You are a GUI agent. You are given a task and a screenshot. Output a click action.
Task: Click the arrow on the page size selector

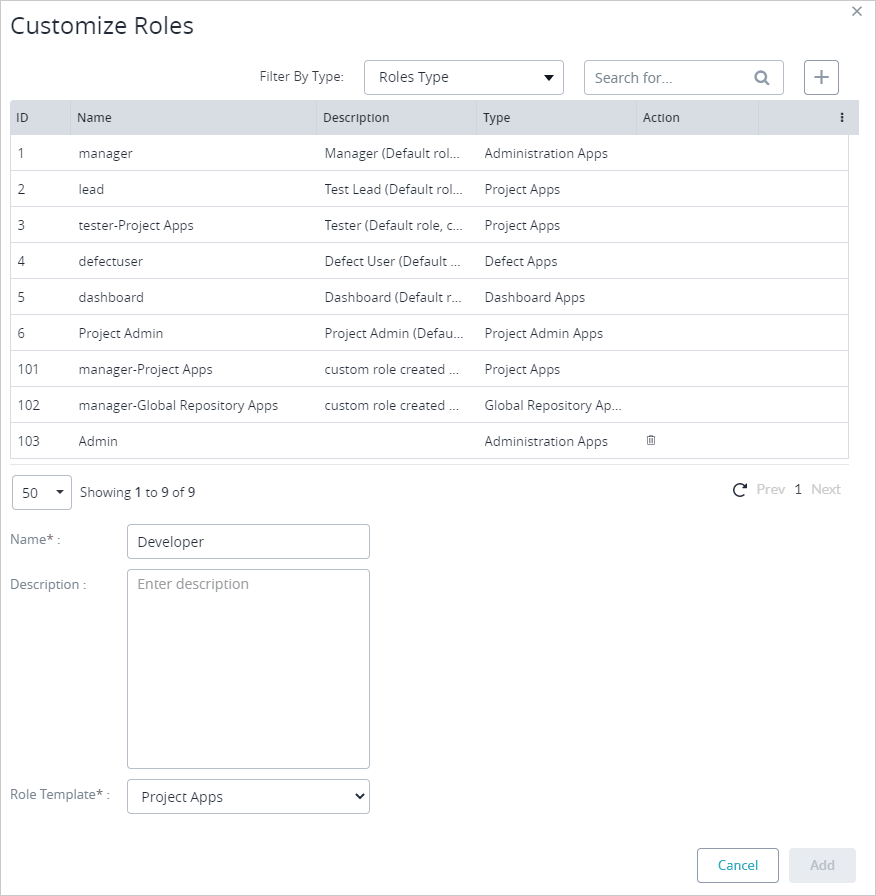point(59,492)
